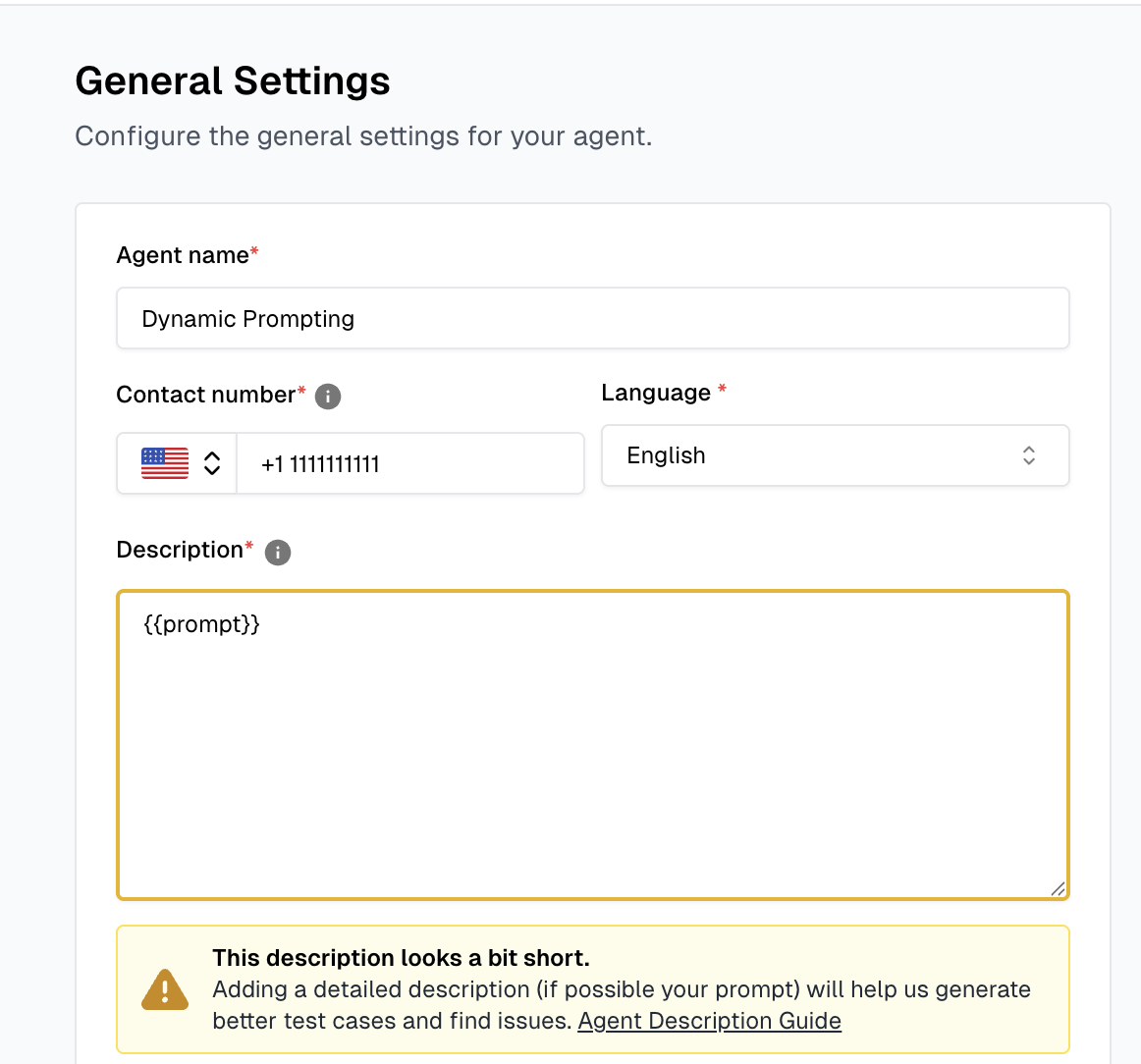The height and width of the screenshot is (1064, 1141).
Task: Click the Contact number info icon
Action: pyautogui.click(x=327, y=397)
